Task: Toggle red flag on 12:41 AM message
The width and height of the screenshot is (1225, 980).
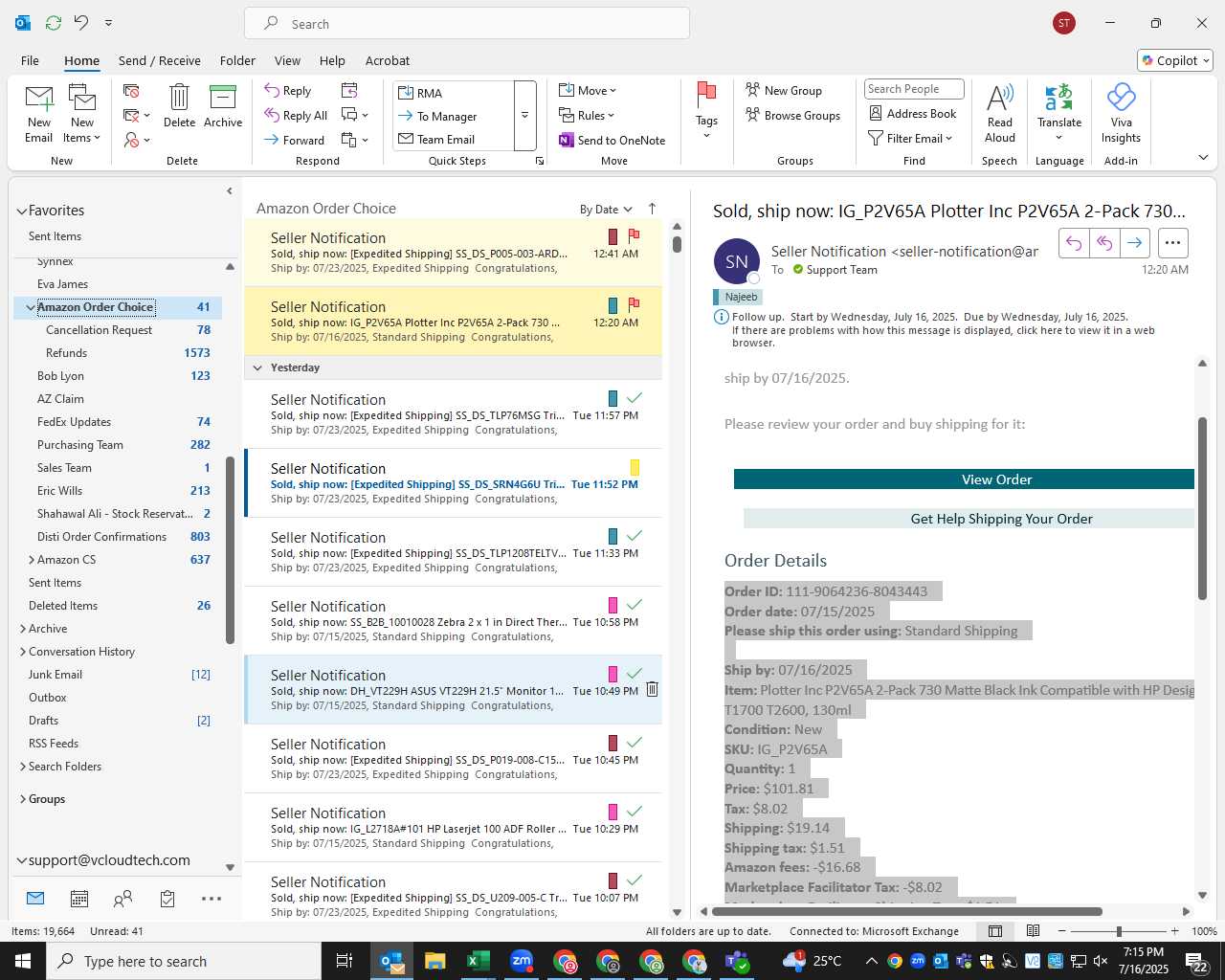Action: tap(634, 234)
